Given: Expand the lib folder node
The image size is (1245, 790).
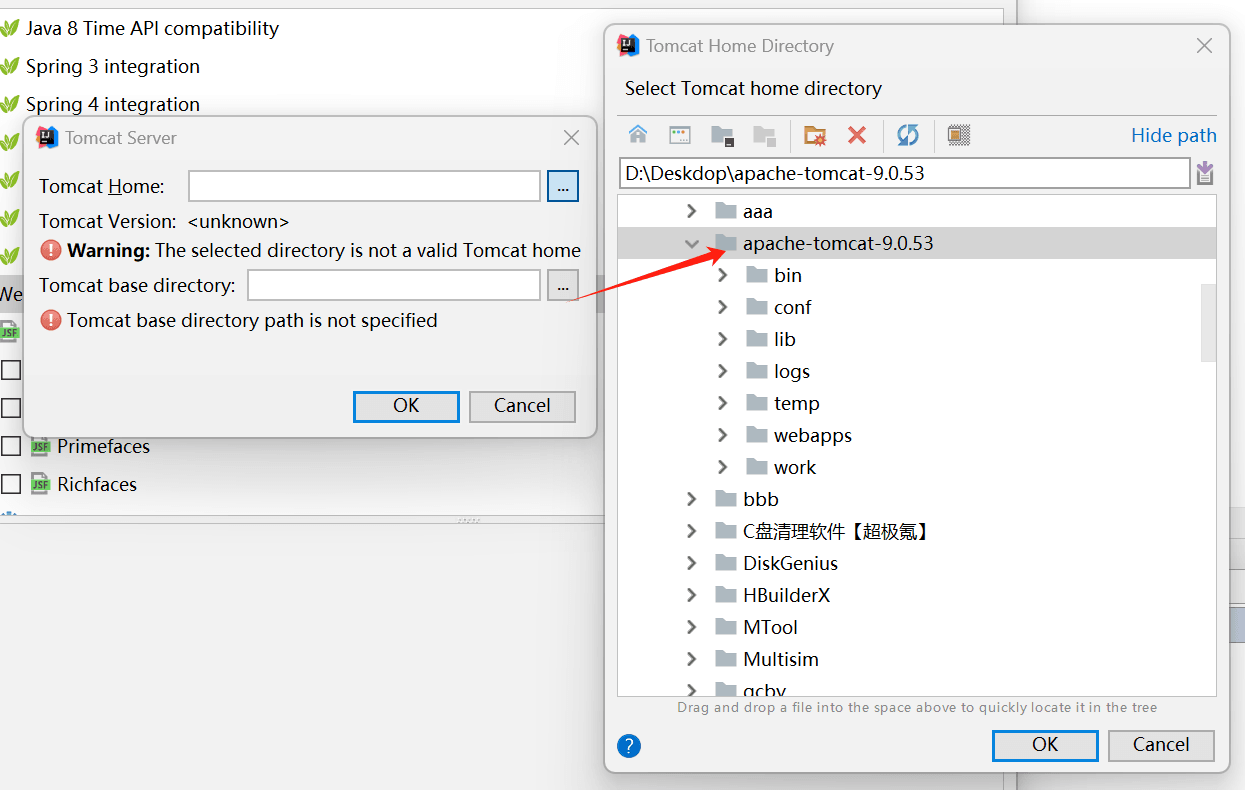Looking at the screenshot, I should coord(723,339).
